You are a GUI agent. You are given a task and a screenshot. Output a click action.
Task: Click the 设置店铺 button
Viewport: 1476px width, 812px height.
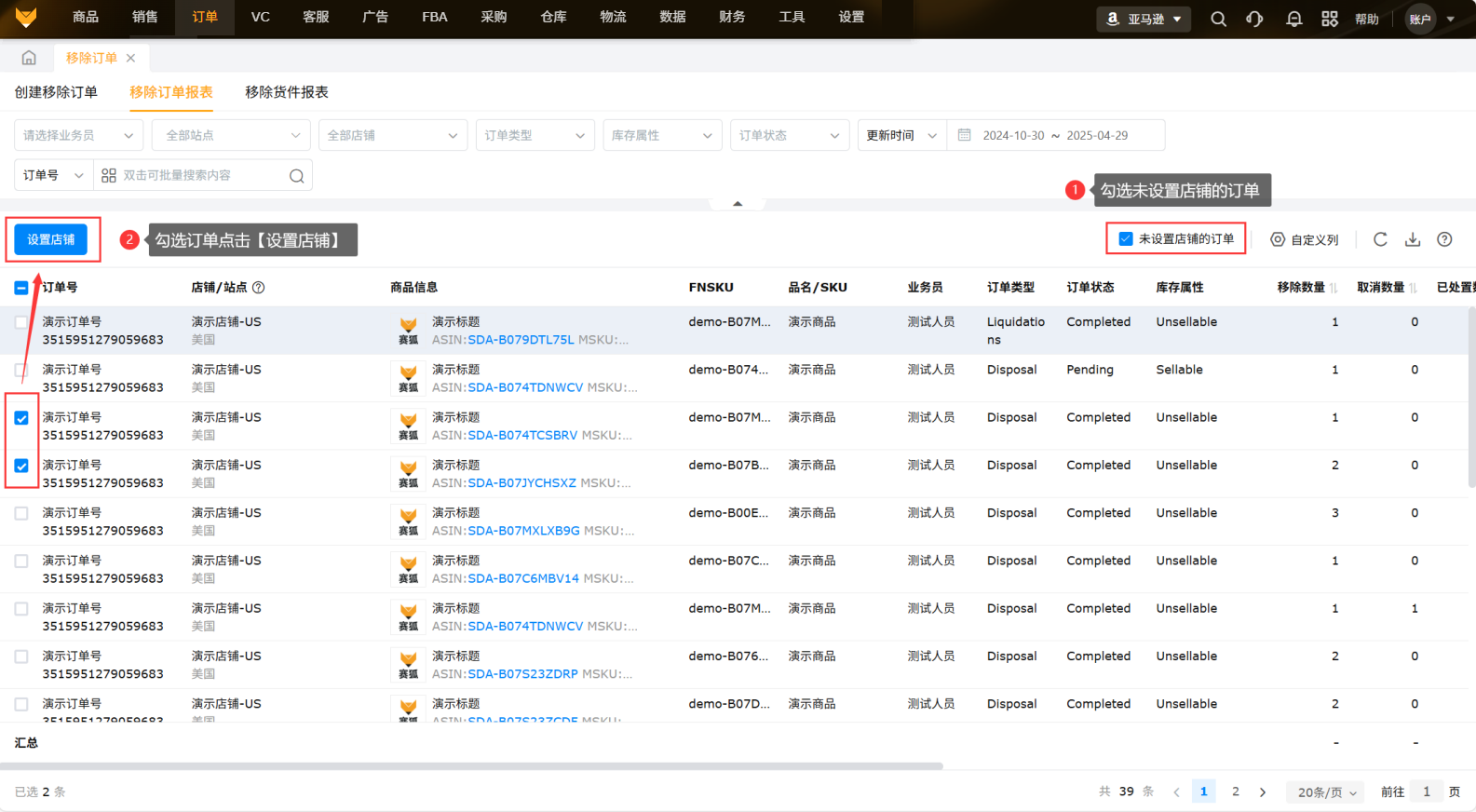51,239
